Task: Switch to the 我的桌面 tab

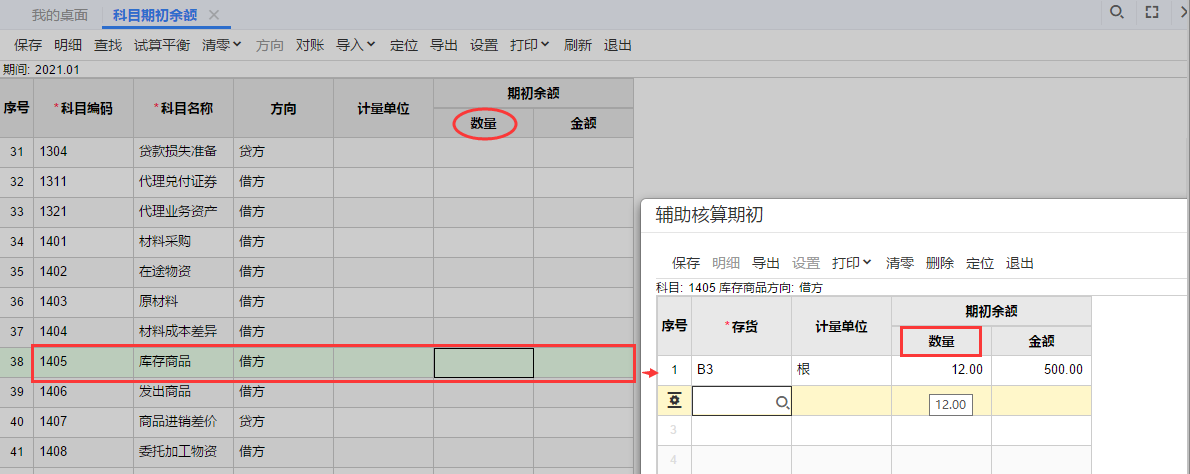Action: [x=60, y=15]
